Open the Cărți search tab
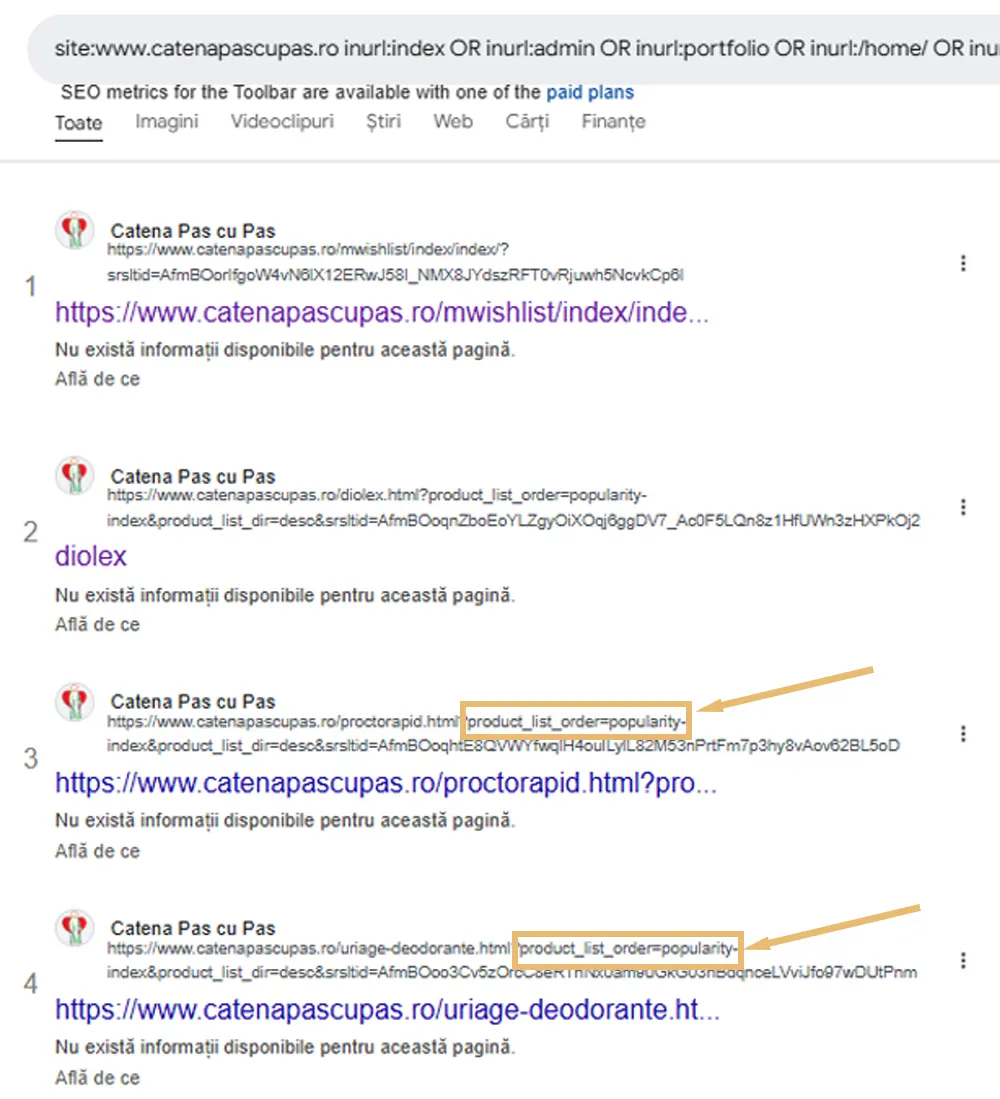Screen dimensions: 1000x1099 (527, 122)
